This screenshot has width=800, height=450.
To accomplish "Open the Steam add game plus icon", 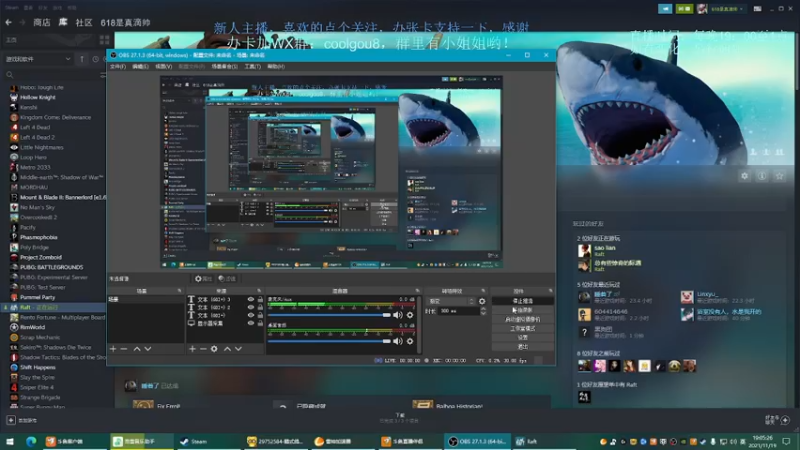I will click(11, 420).
